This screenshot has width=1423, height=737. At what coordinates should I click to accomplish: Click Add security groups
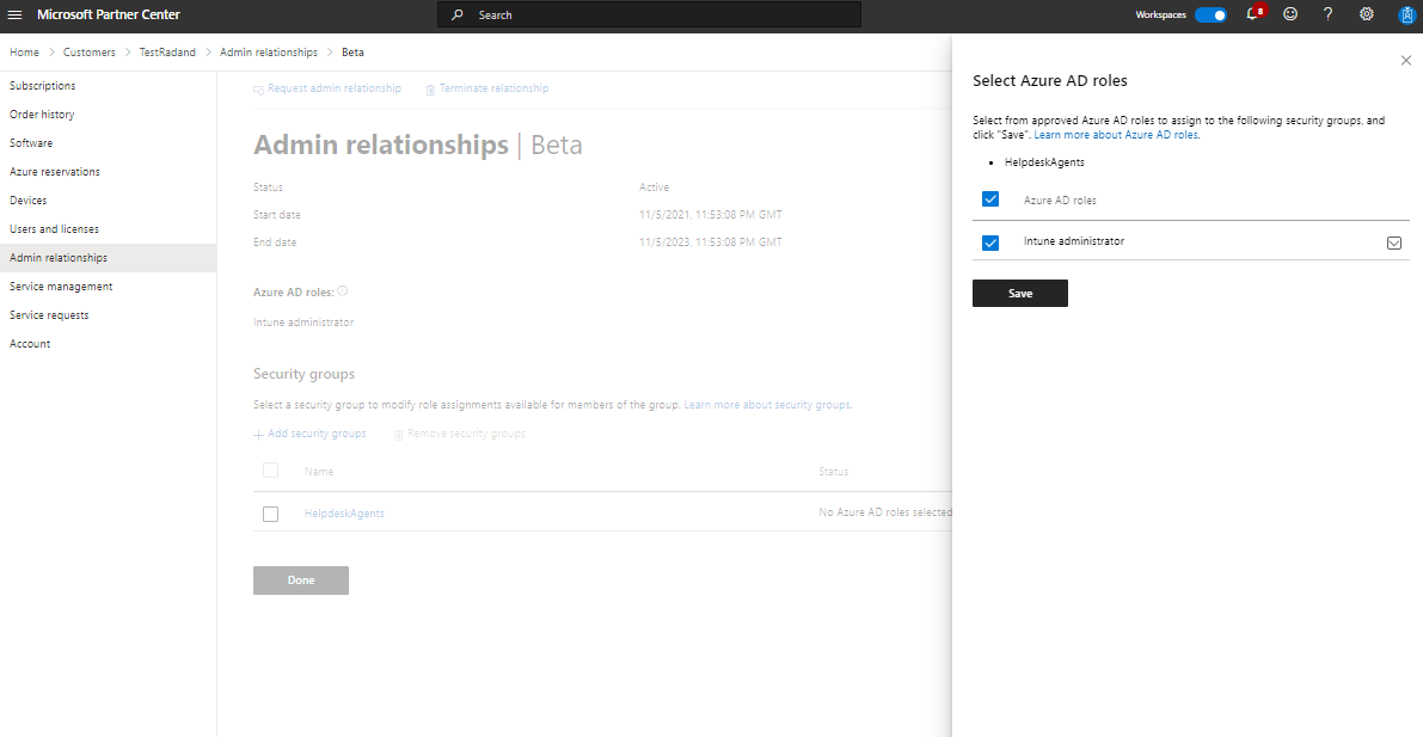310,434
